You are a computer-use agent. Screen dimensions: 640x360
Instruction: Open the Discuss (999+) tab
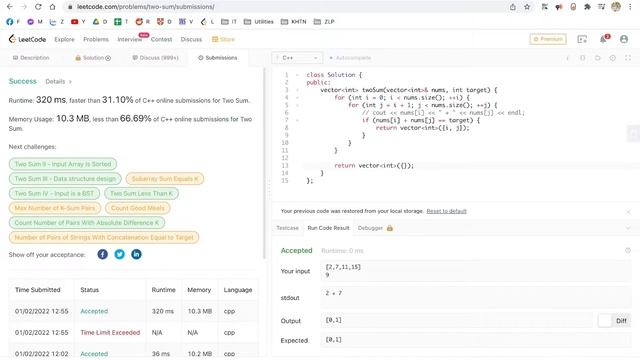point(156,58)
